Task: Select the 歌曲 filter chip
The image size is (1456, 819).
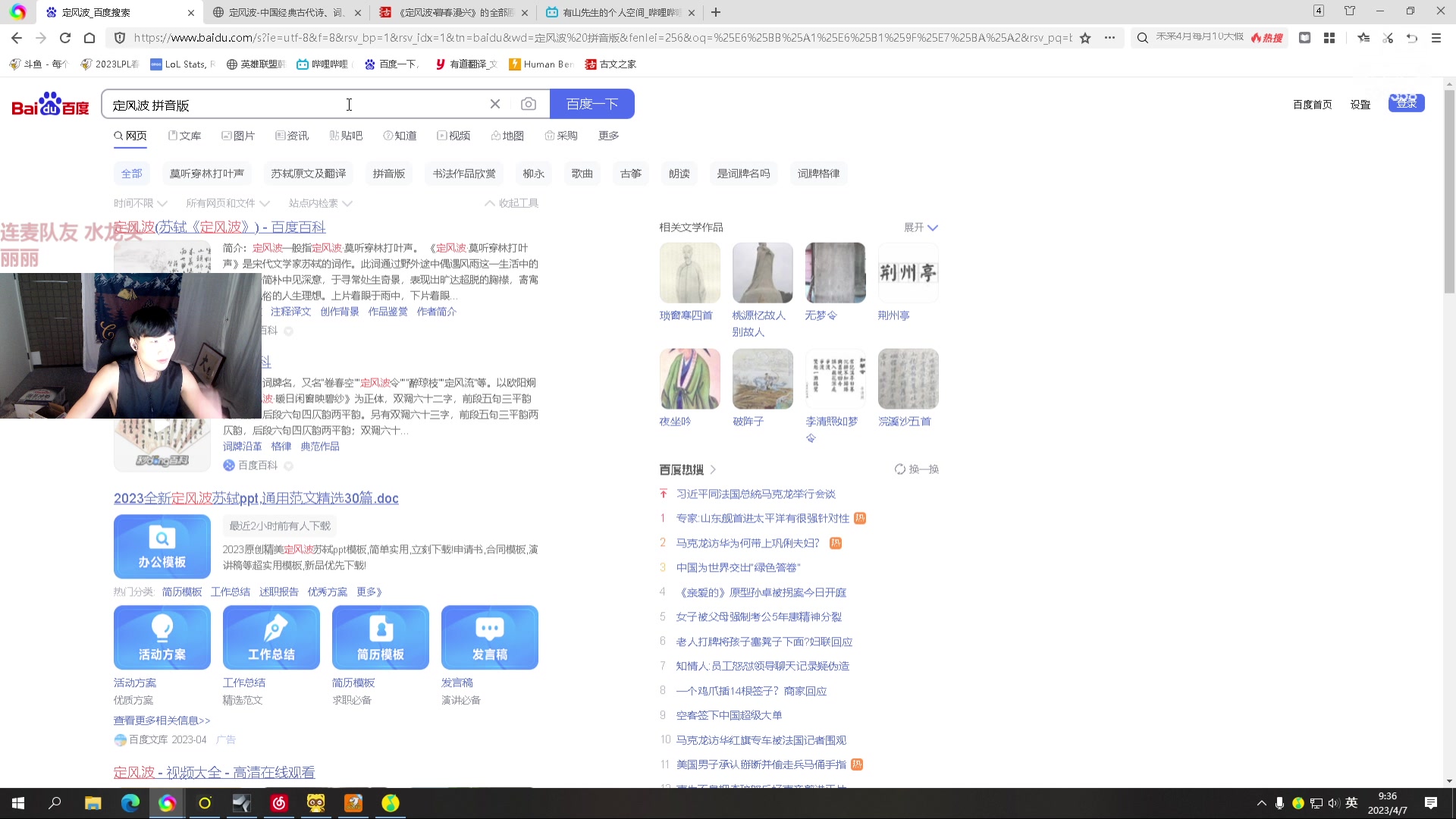Action: click(582, 174)
